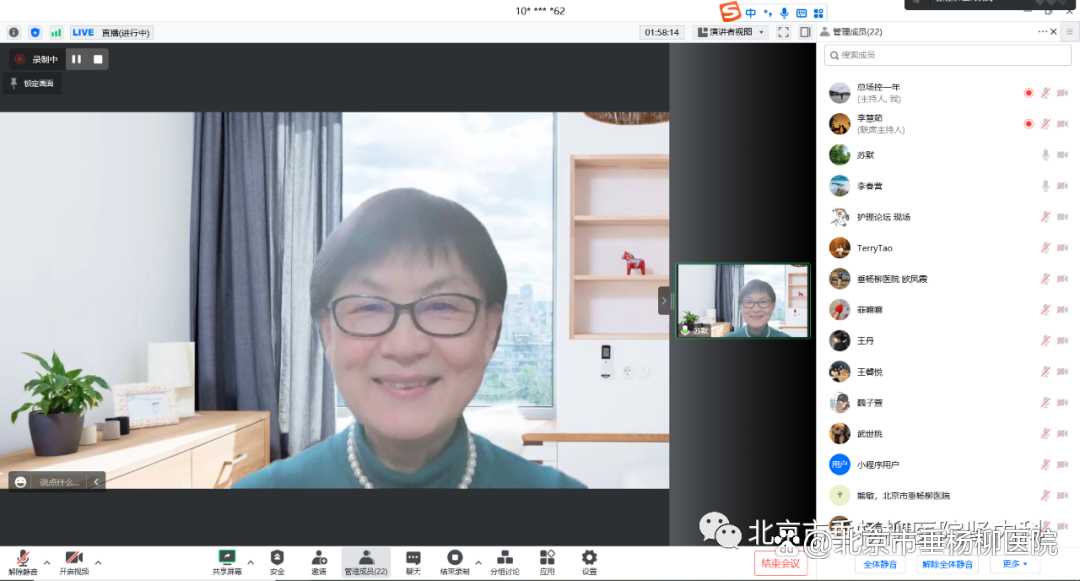This screenshot has height=581, width=1080.
Task: Enter fullscreen mode using the top bar icon
Action: (783, 32)
